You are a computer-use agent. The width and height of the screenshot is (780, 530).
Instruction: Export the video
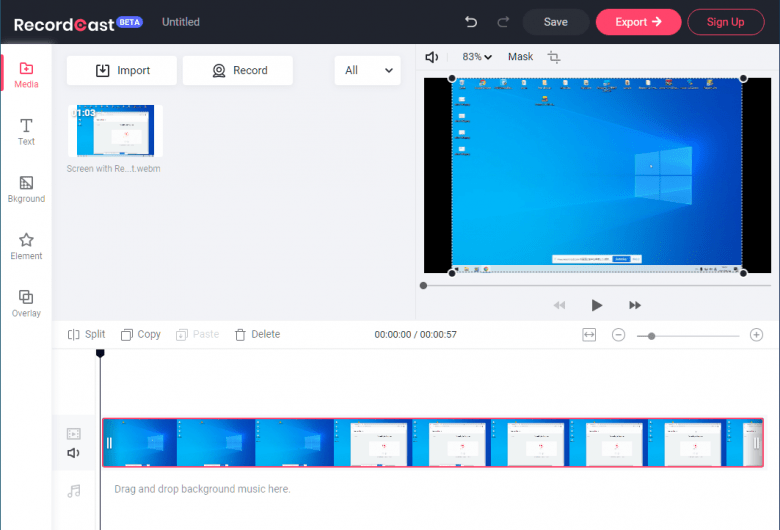point(638,22)
